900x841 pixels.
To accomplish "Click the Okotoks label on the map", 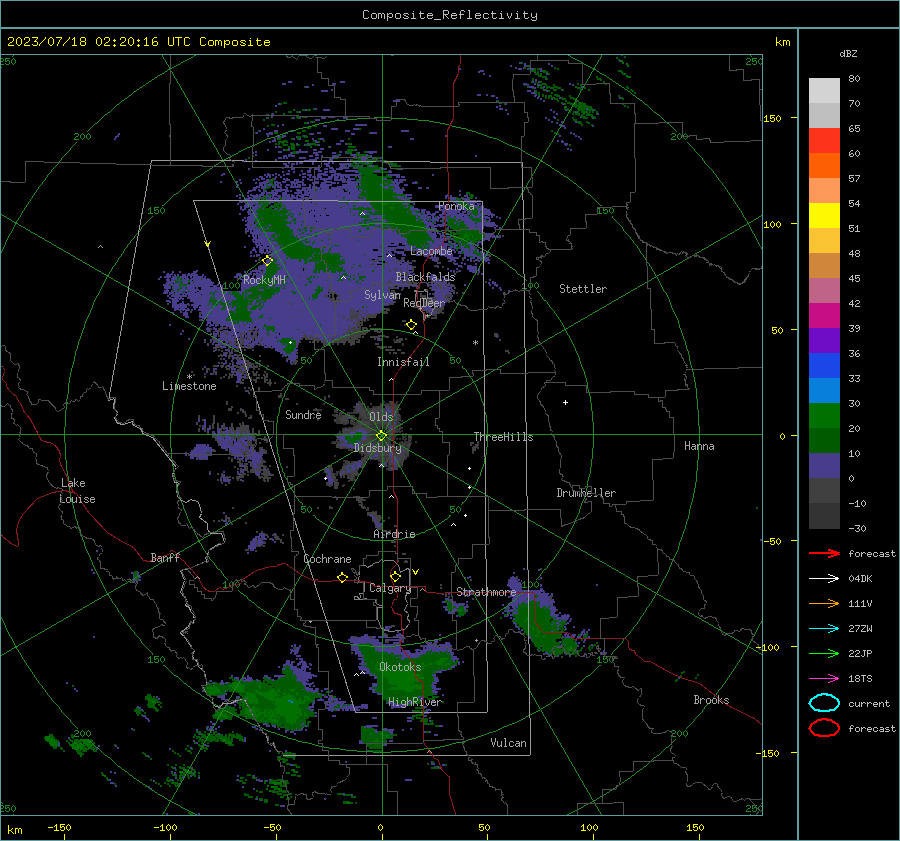I will click(400, 667).
